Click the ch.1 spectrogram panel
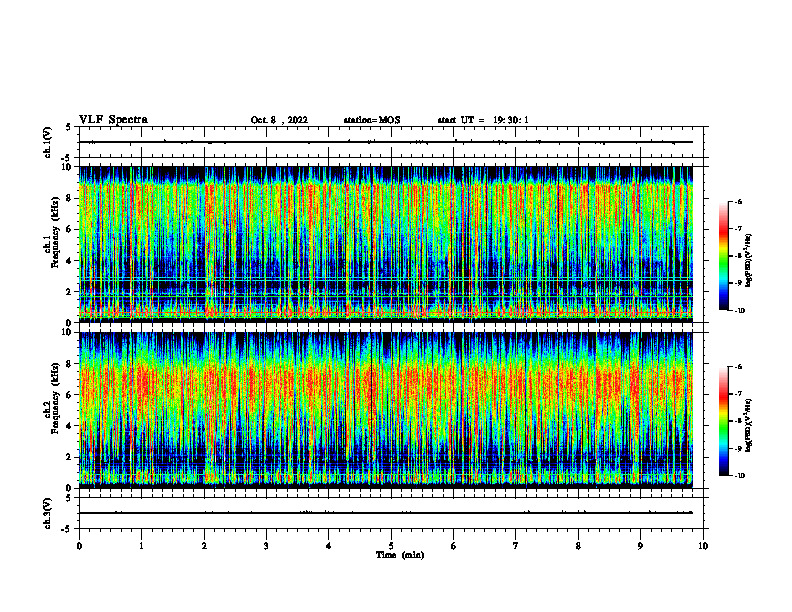Screen dimensions: 792x612 tap(386, 244)
